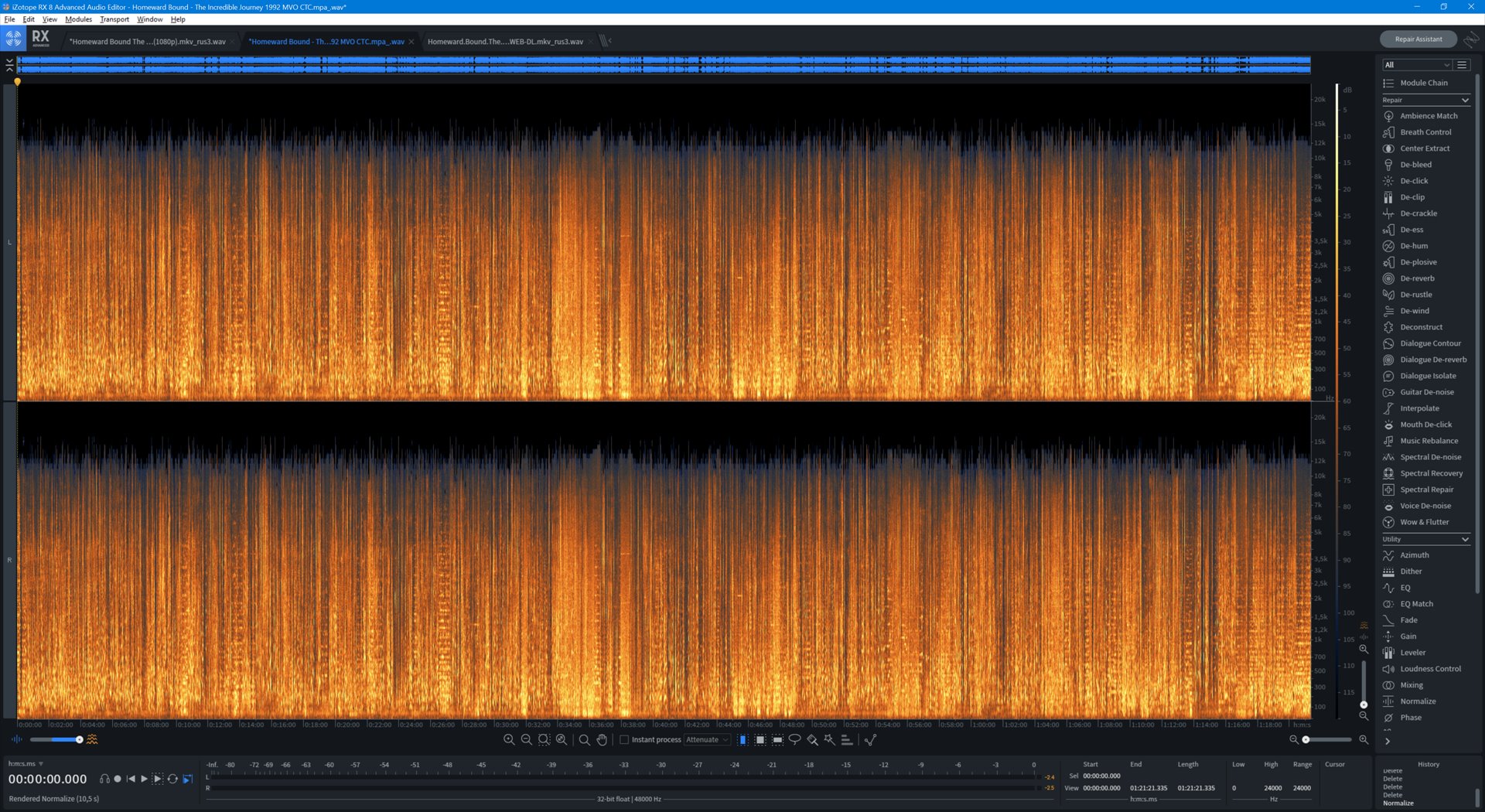The width and height of the screenshot is (1485, 812).
Task: Click Zoom to Selection icon
Action: click(544, 740)
